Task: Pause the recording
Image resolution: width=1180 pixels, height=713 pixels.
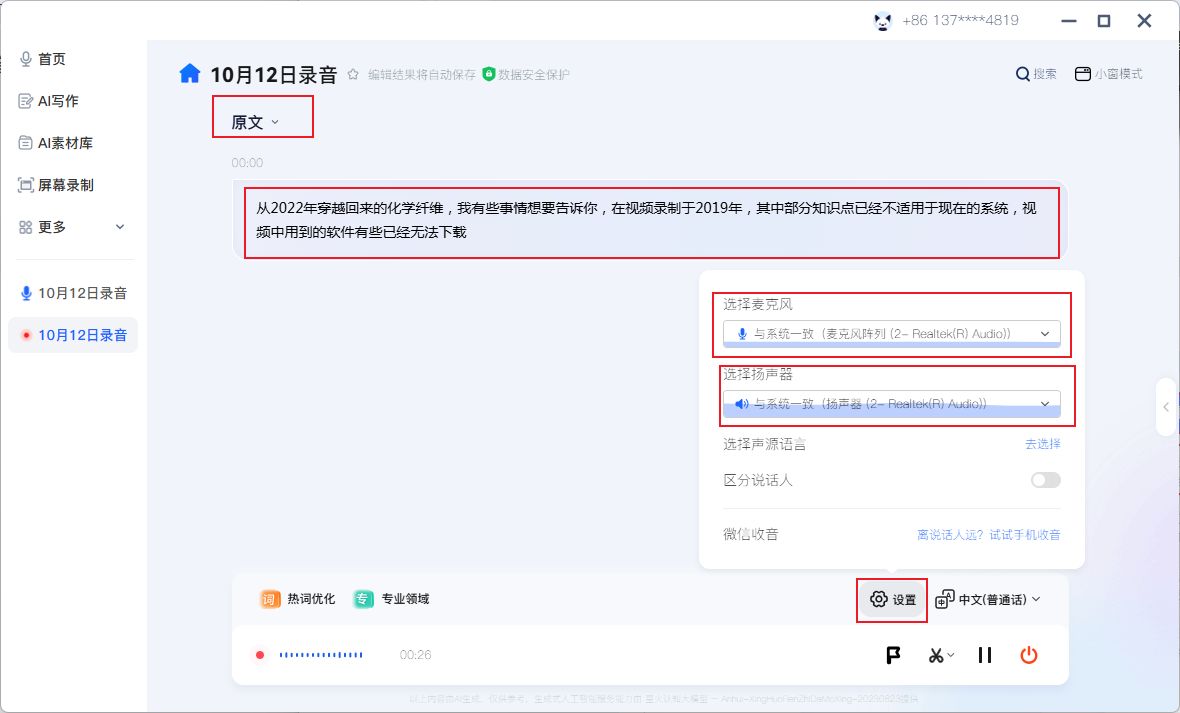Action: coord(985,655)
